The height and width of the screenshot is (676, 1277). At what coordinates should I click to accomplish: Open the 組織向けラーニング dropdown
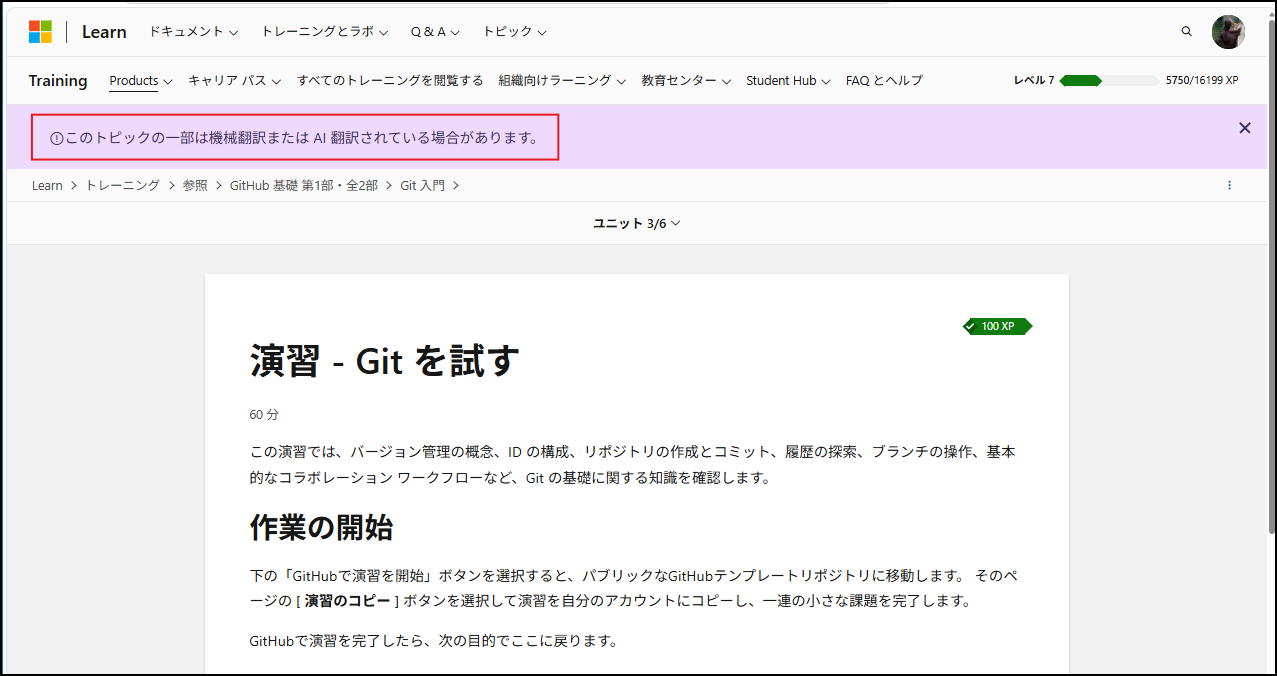[562, 80]
